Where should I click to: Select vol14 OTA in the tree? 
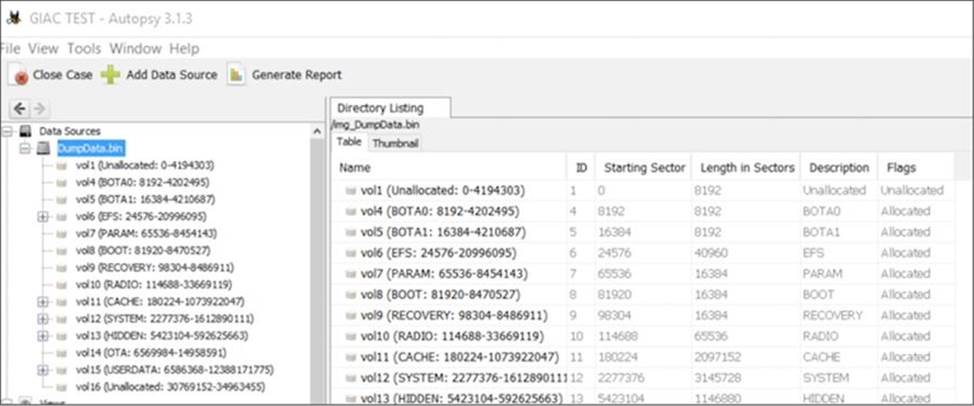[x=151, y=353]
